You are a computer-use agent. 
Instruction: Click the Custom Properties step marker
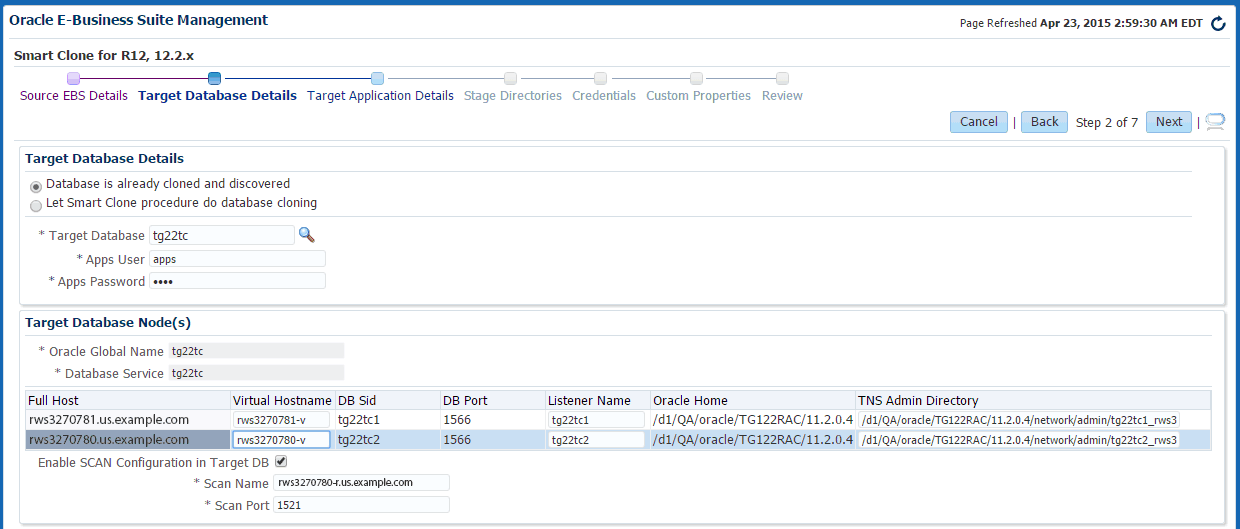tap(696, 78)
